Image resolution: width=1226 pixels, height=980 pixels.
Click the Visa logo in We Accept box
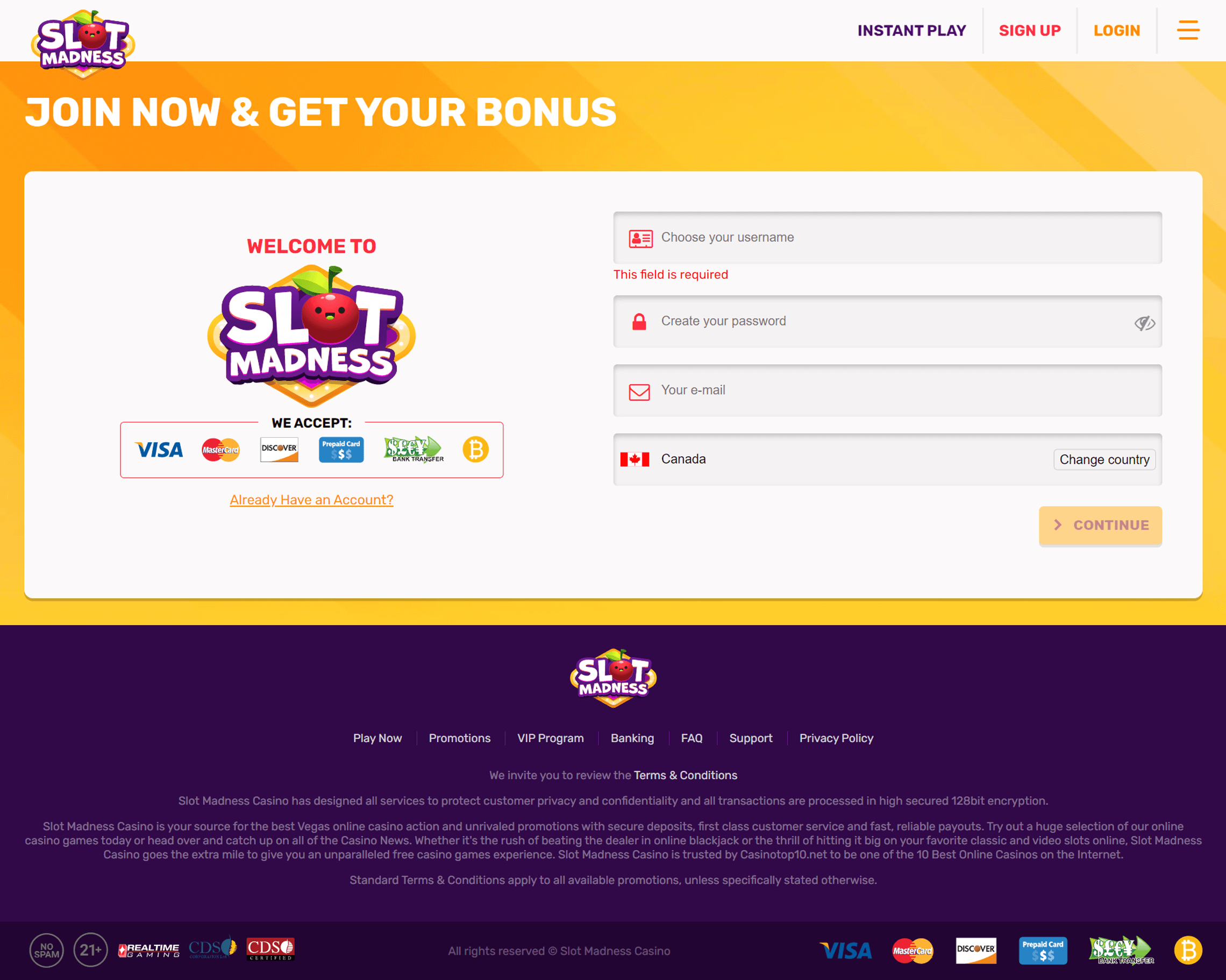pos(159,450)
